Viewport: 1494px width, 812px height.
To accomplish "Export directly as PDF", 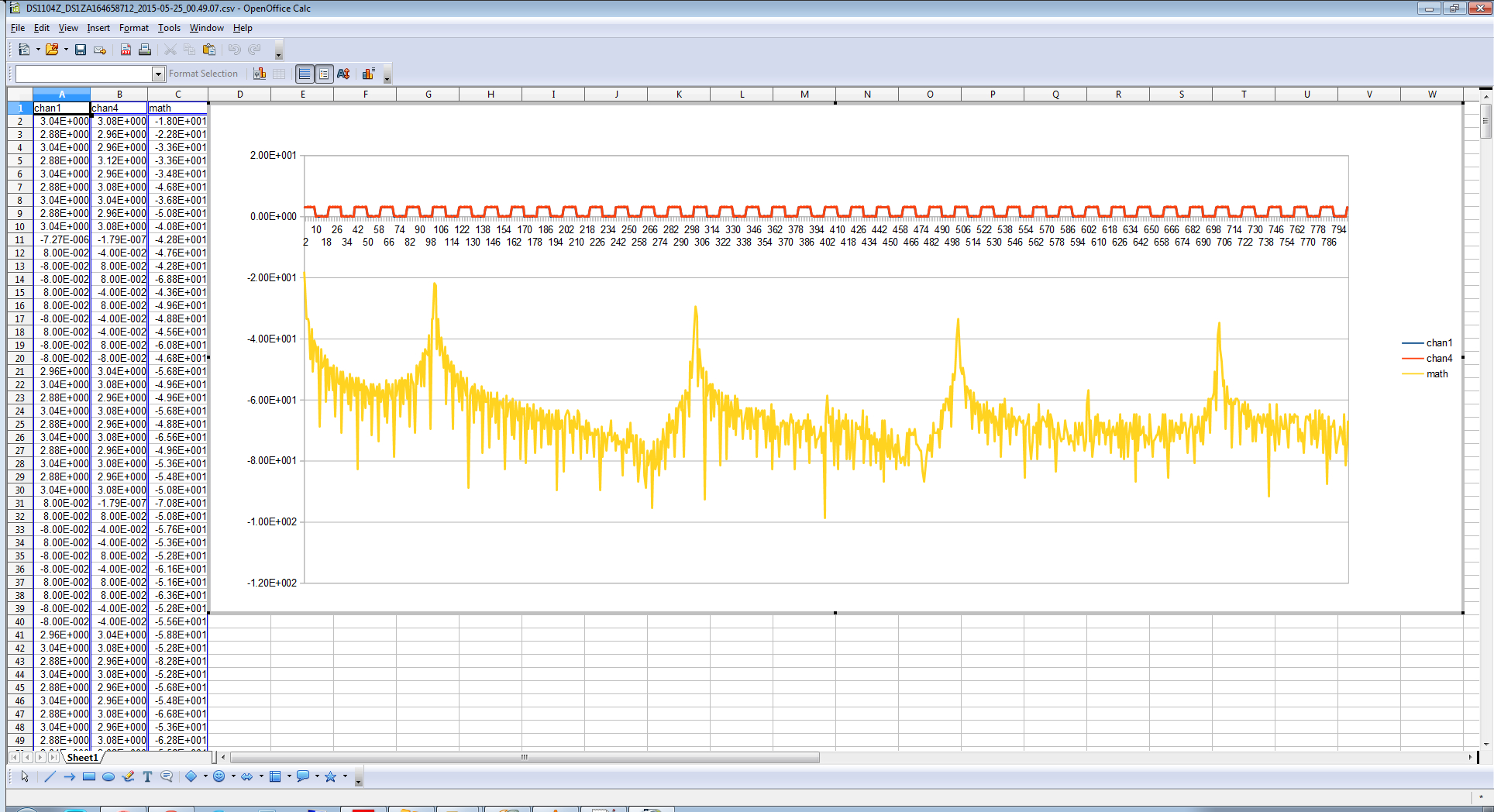I will [x=126, y=50].
